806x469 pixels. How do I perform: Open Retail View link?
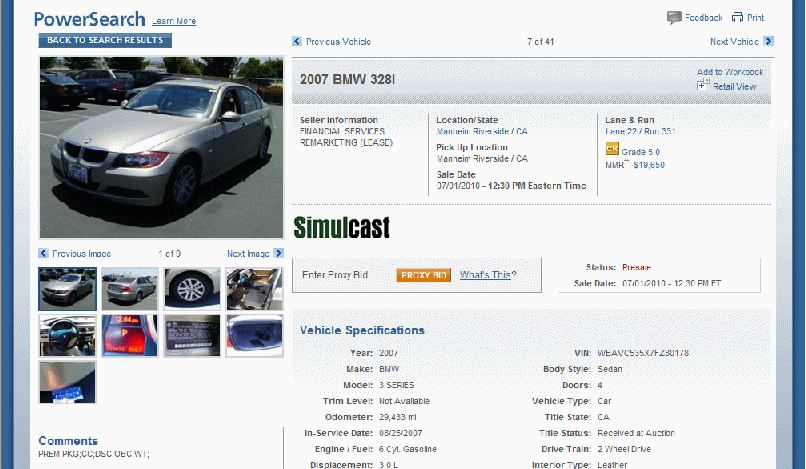[734, 86]
